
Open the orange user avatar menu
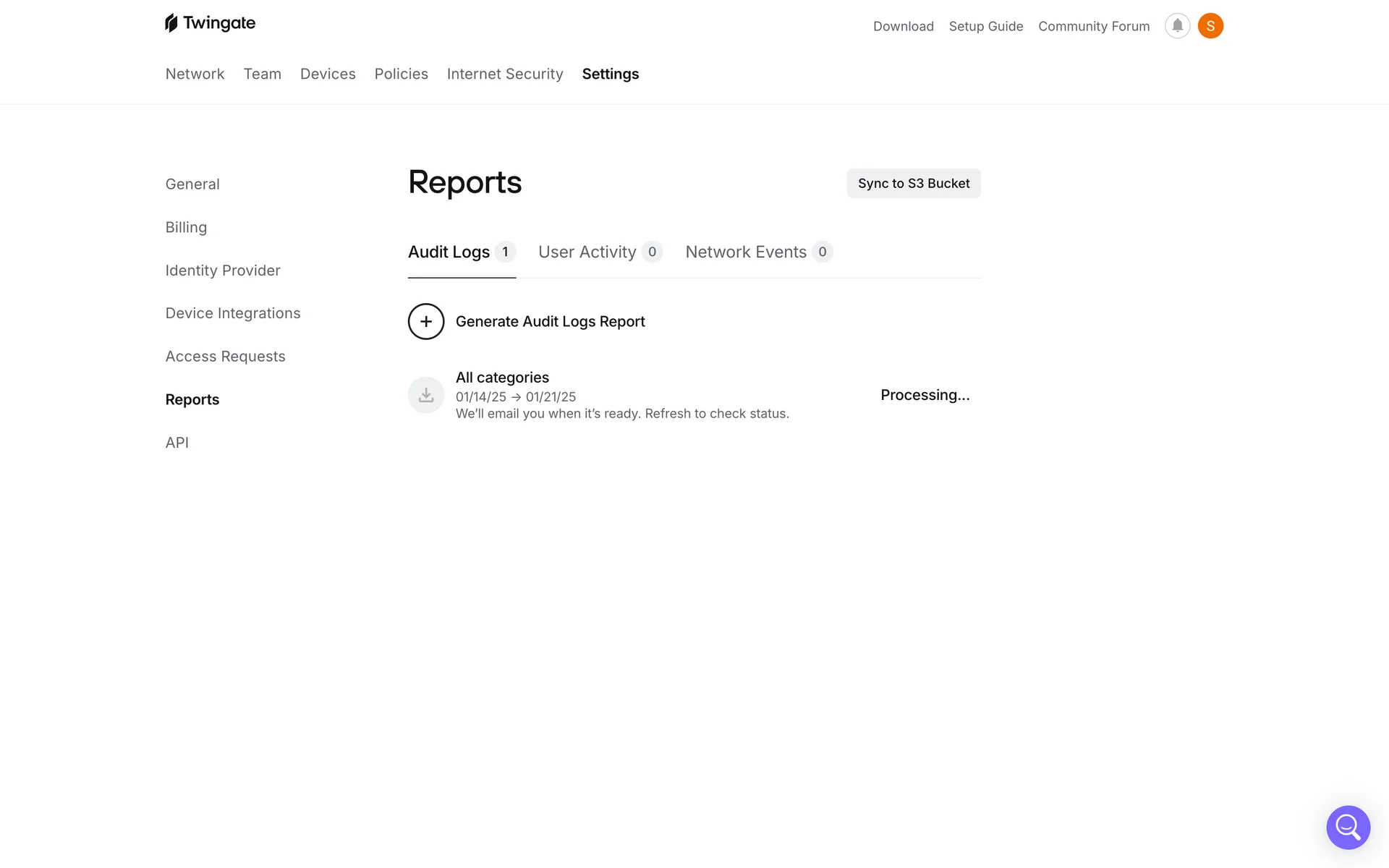tap(1210, 26)
